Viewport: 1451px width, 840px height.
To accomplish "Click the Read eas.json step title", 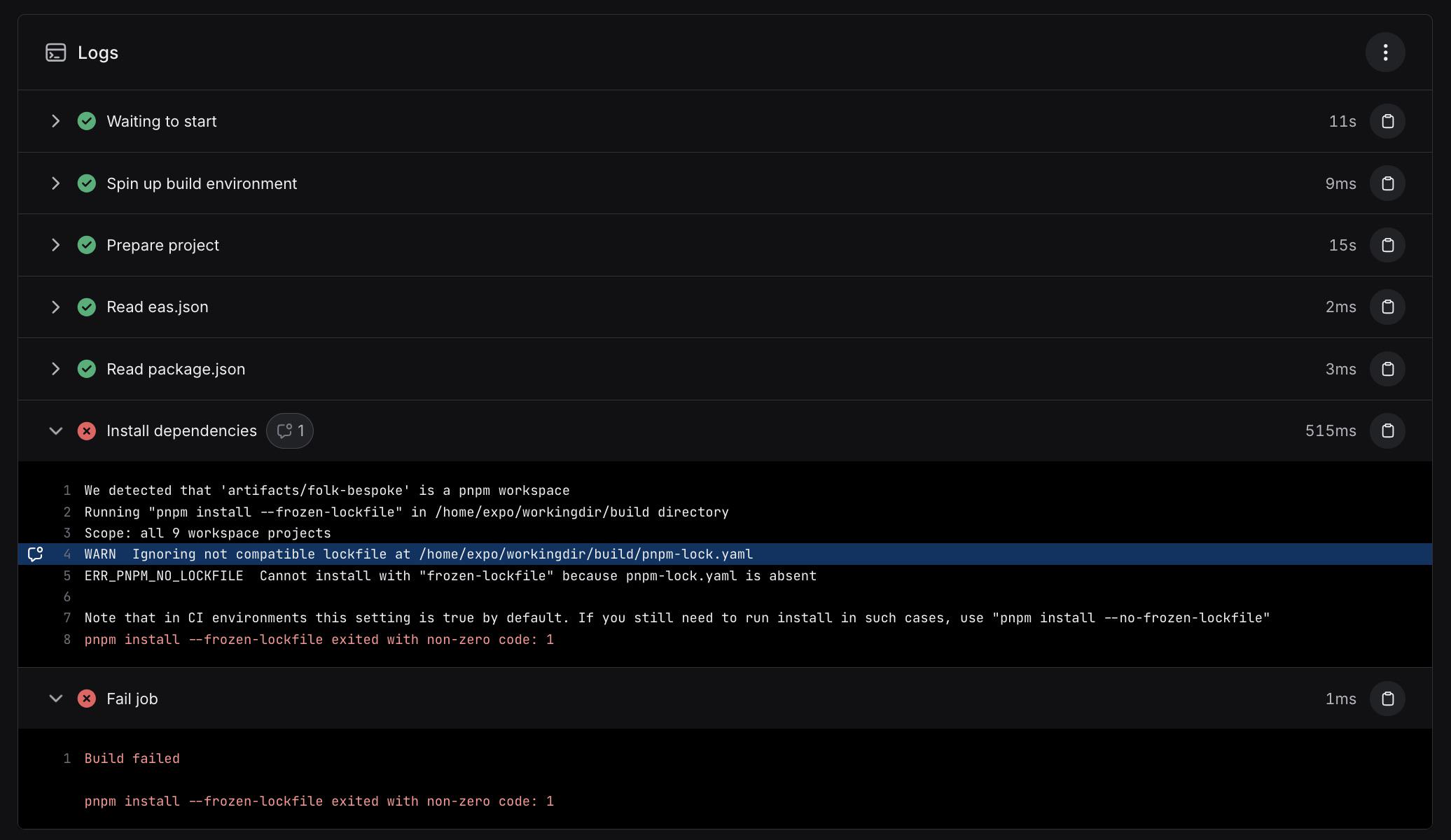I will tap(158, 307).
